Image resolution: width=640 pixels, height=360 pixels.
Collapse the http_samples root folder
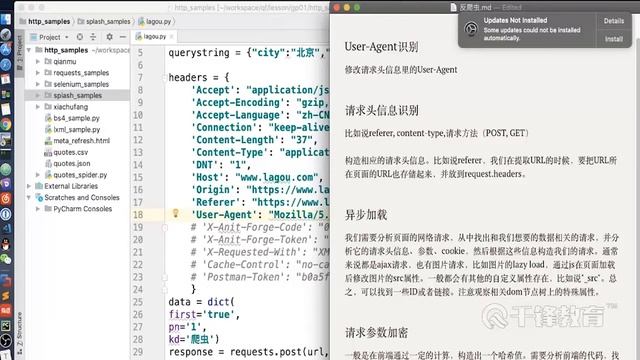click(29, 50)
